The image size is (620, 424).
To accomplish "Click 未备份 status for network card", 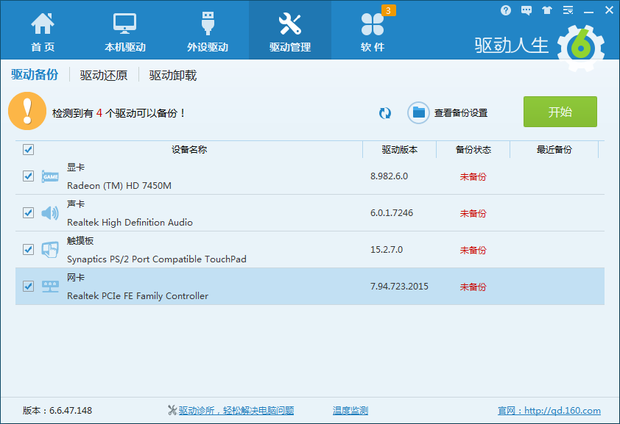I will [x=473, y=287].
